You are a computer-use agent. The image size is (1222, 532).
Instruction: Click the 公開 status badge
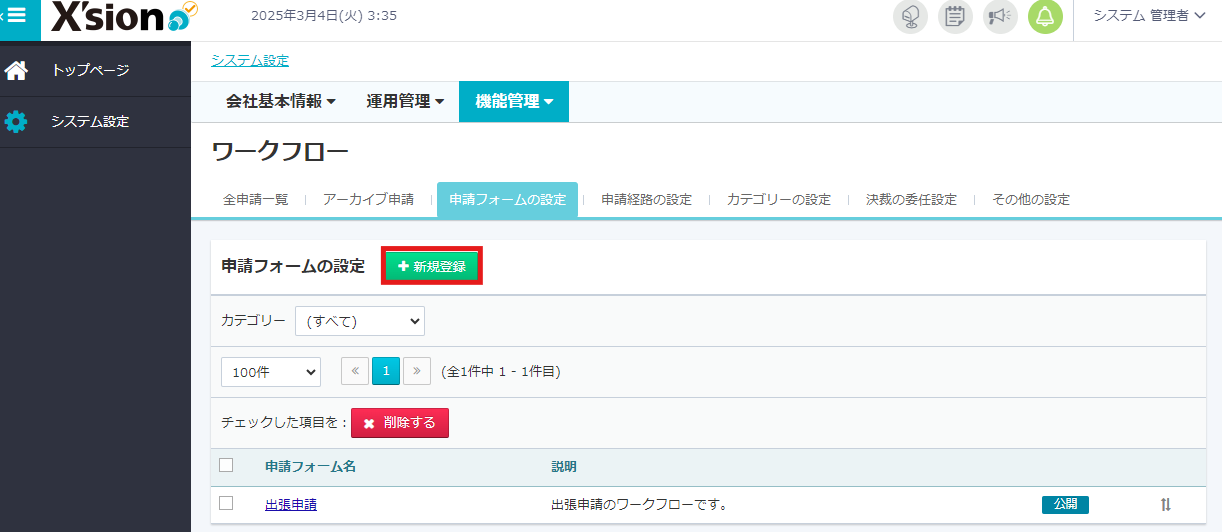(x=1065, y=505)
